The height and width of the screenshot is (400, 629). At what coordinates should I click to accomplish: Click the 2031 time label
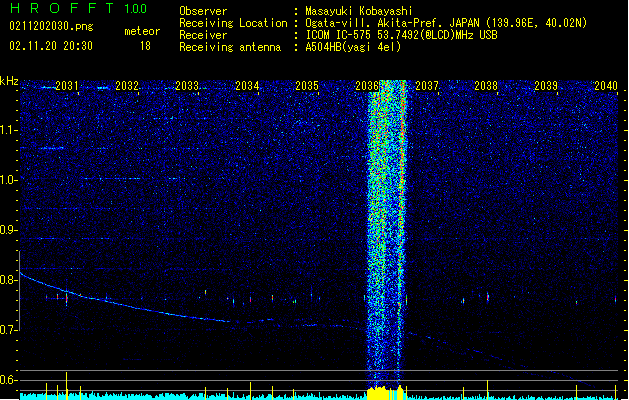click(67, 86)
